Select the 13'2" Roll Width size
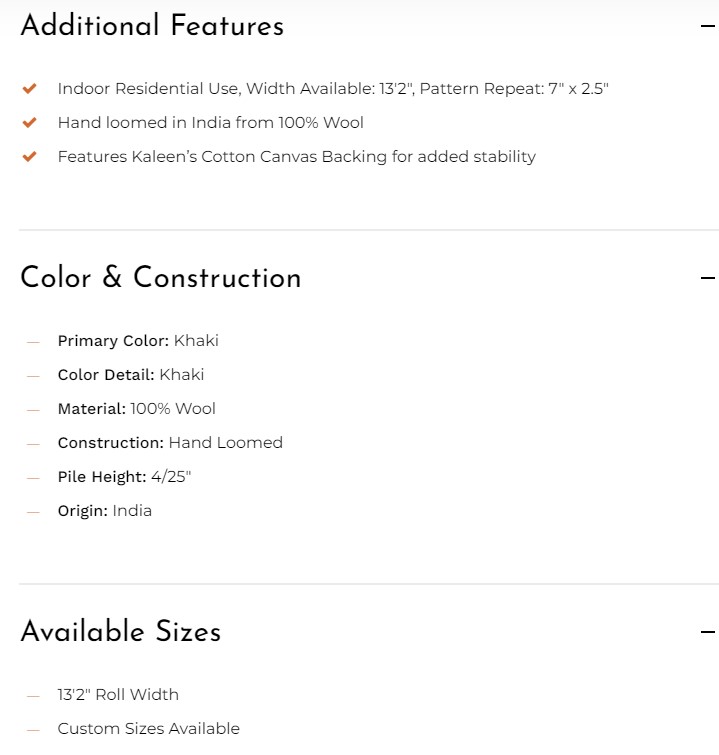 pyautogui.click(x=118, y=695)
